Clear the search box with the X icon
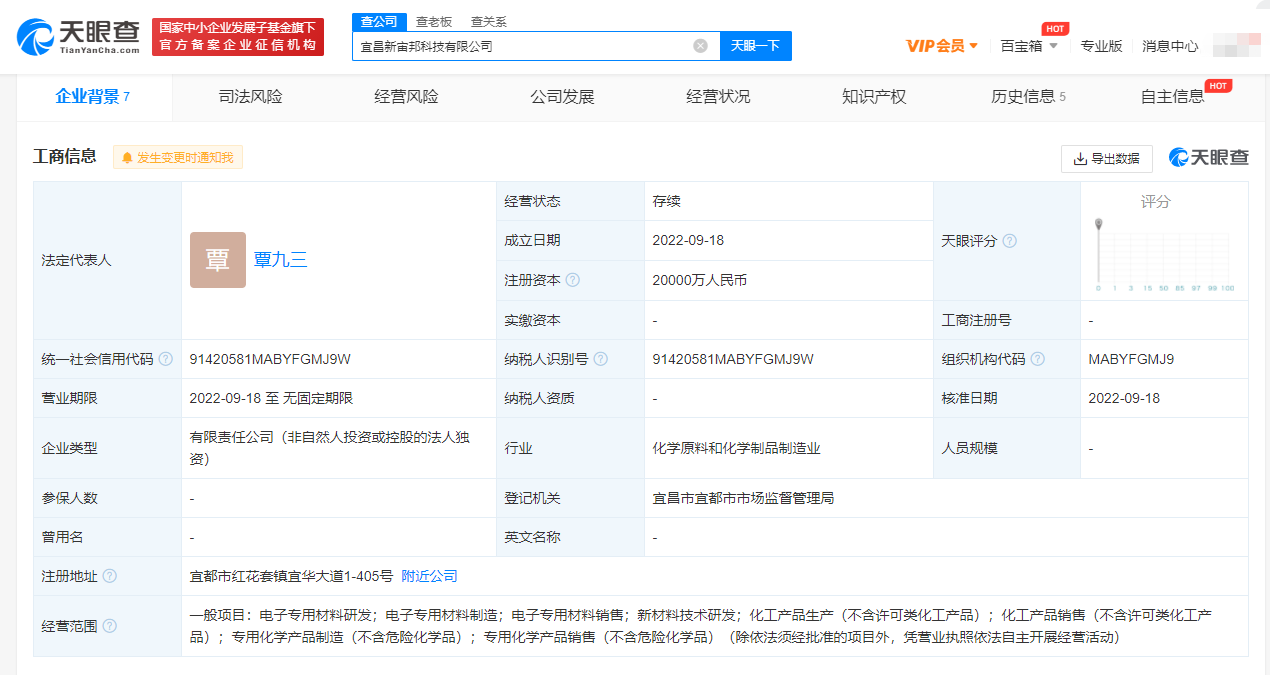 click(x=700, y=46)
